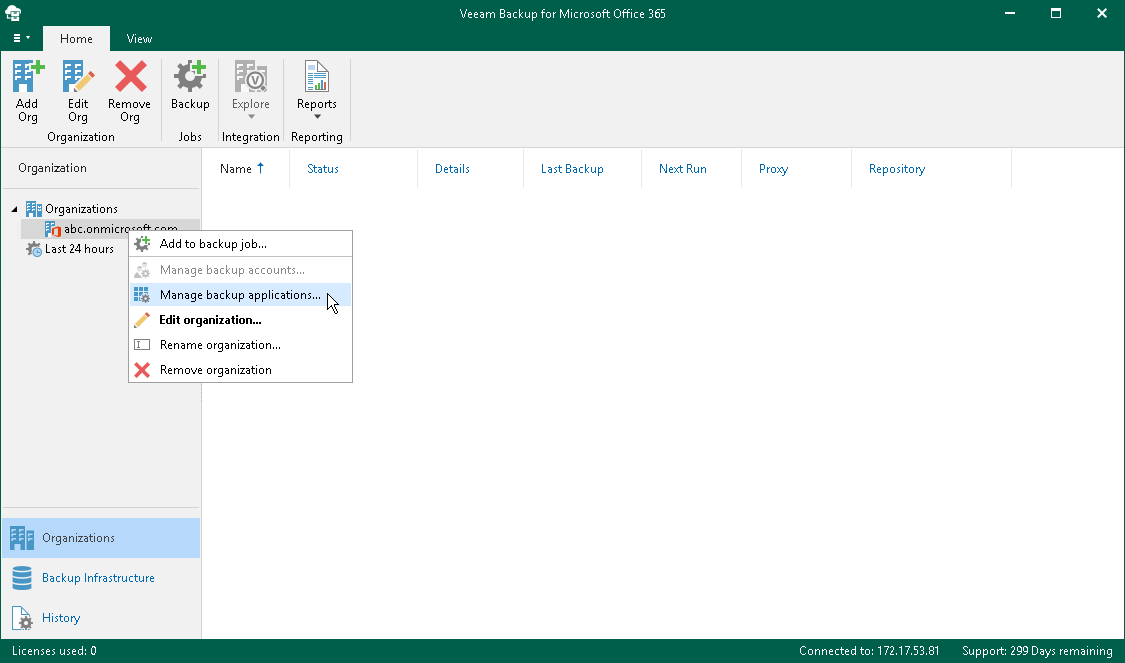
Task: Expand the Explore dropdown arrow
Action: click(251, 117)
